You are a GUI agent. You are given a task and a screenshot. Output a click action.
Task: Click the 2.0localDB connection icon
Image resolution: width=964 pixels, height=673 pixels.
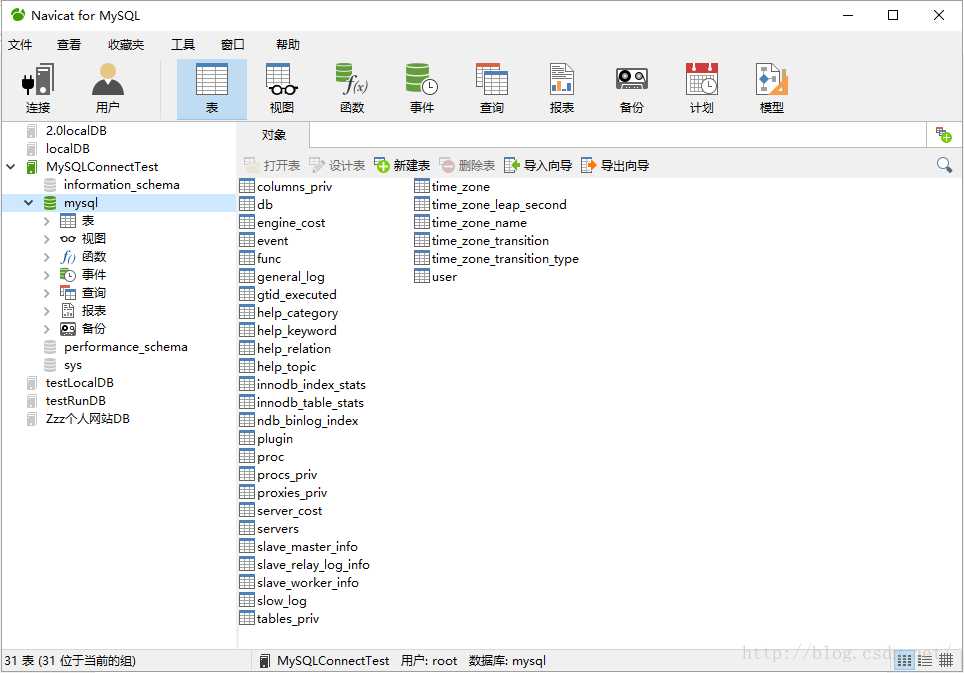31,131
